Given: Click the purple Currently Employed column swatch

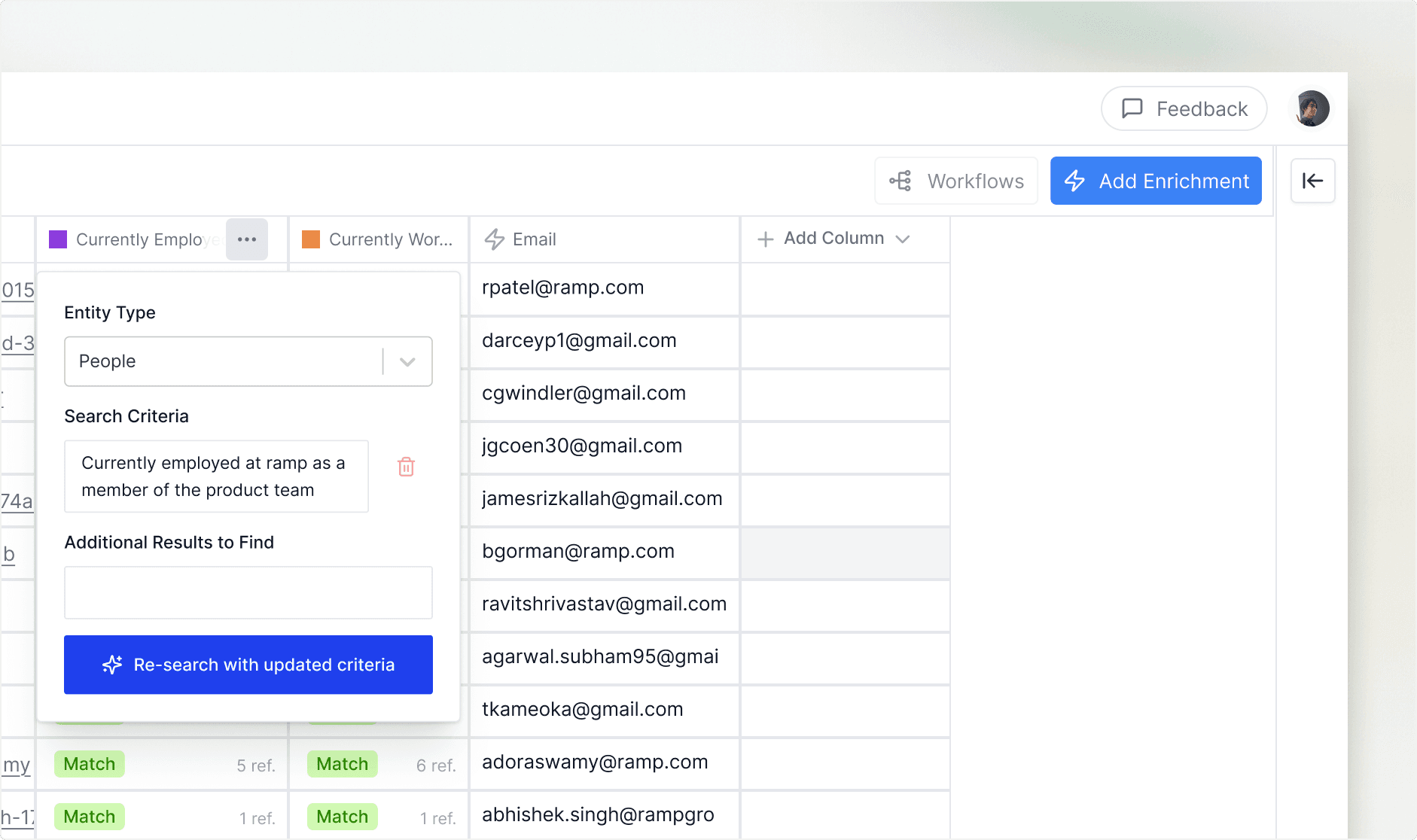Looking at the screenshot, I should [58, 239].
